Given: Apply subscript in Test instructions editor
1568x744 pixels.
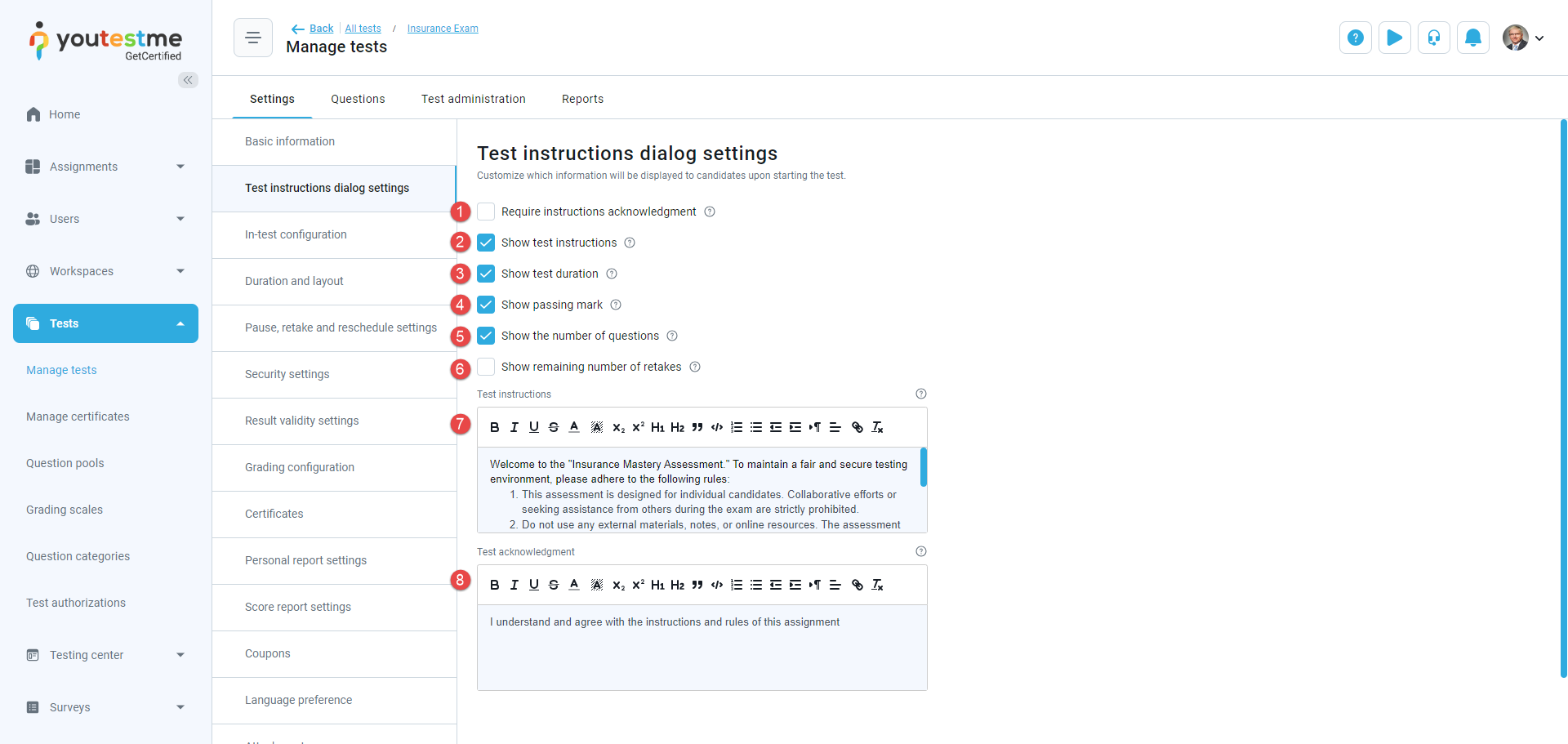Looking at the screenshot, I should 619,427.
